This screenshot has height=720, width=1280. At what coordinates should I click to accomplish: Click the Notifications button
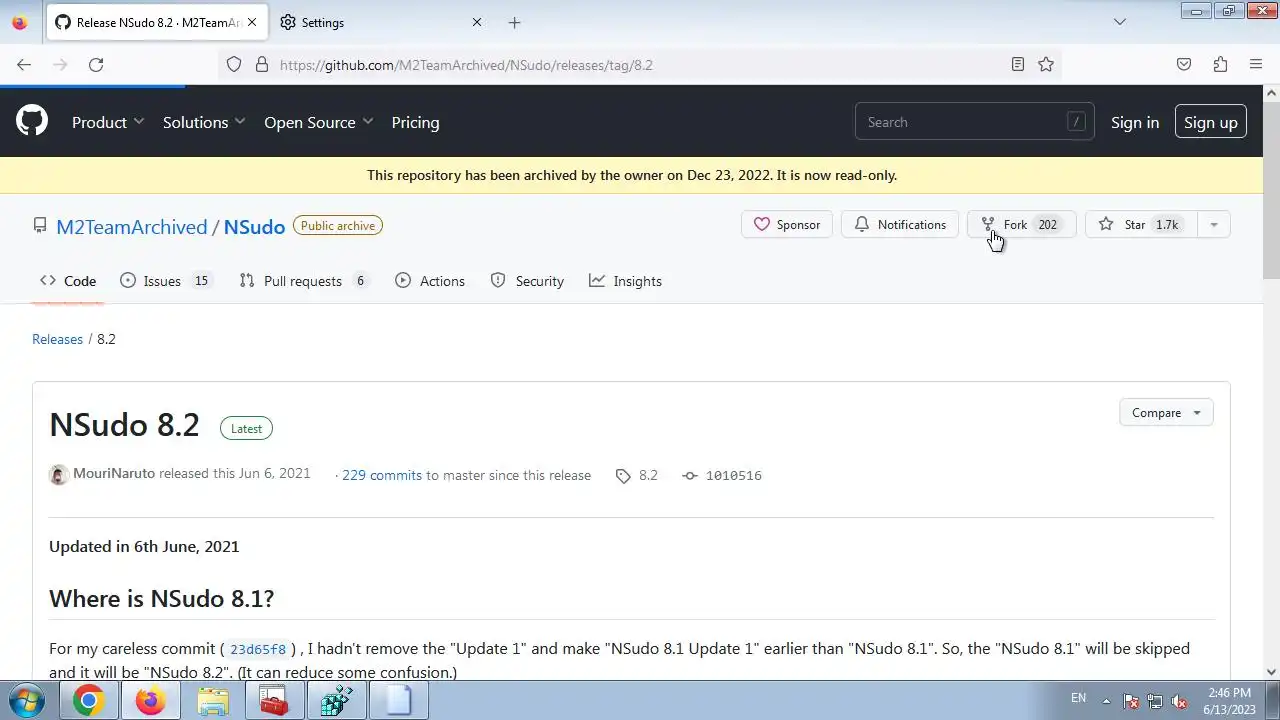click(900, 225)
